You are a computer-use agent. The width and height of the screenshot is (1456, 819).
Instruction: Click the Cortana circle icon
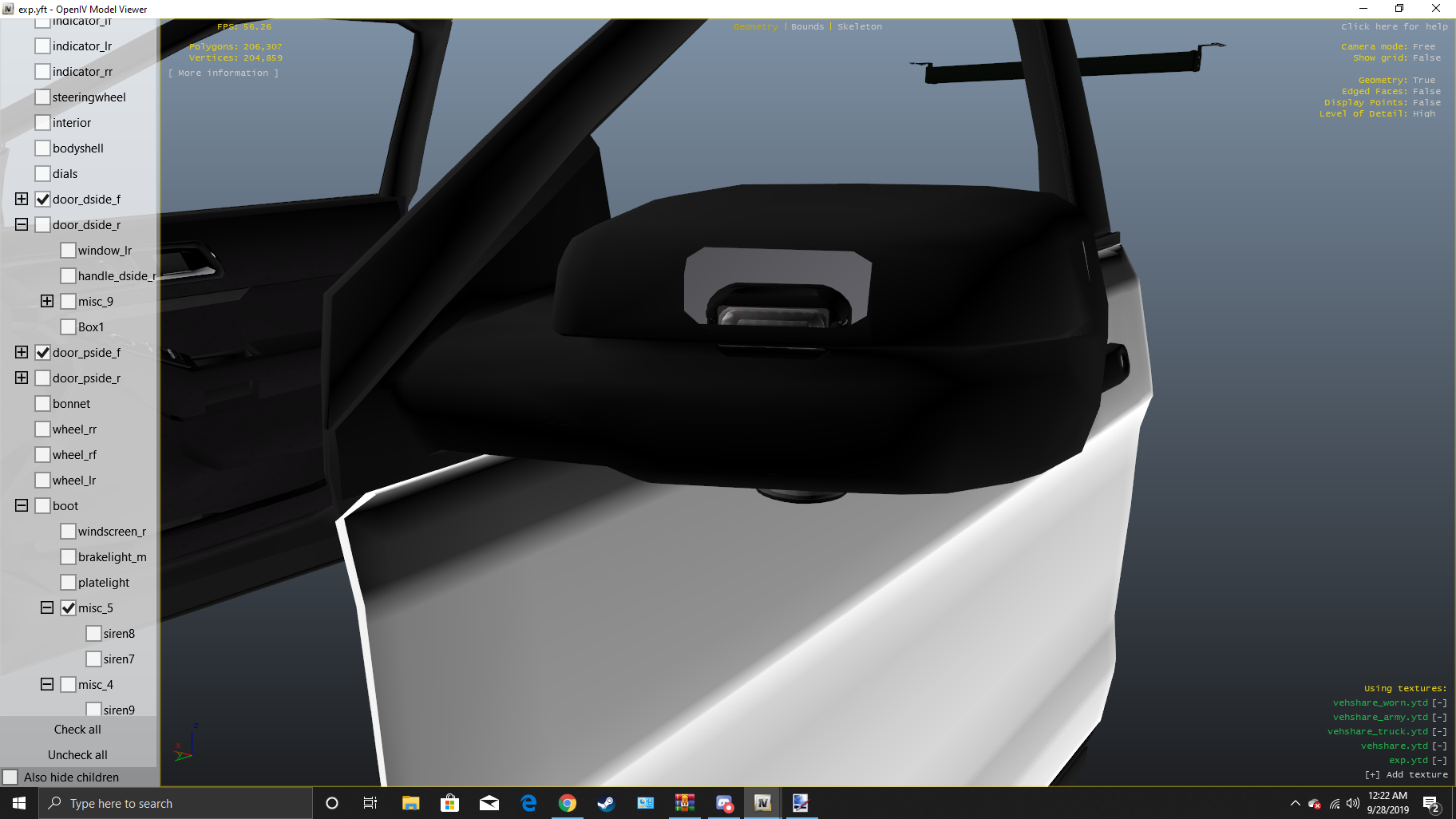coord(332,803)
